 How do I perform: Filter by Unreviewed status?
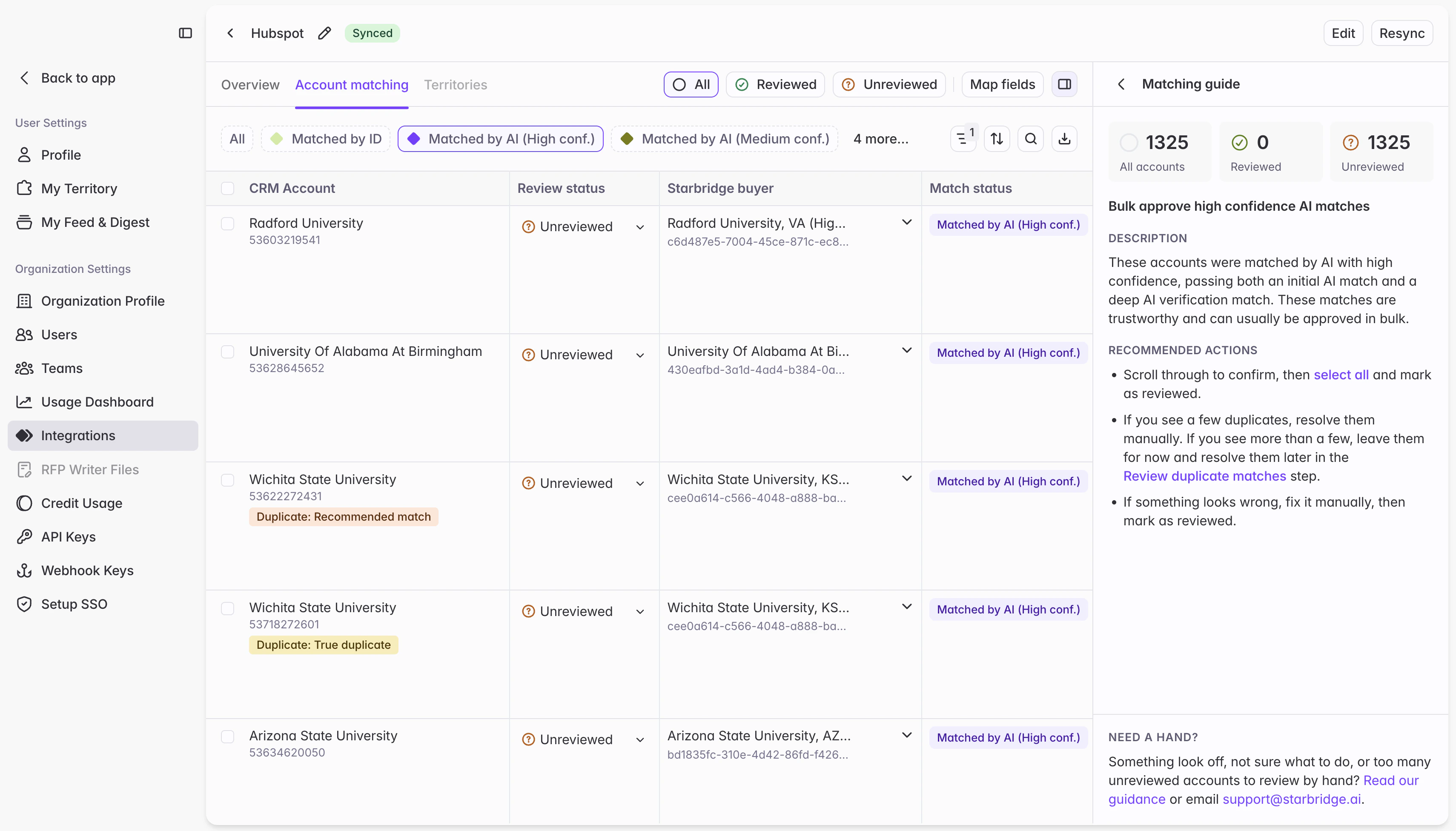click(889, 84)
